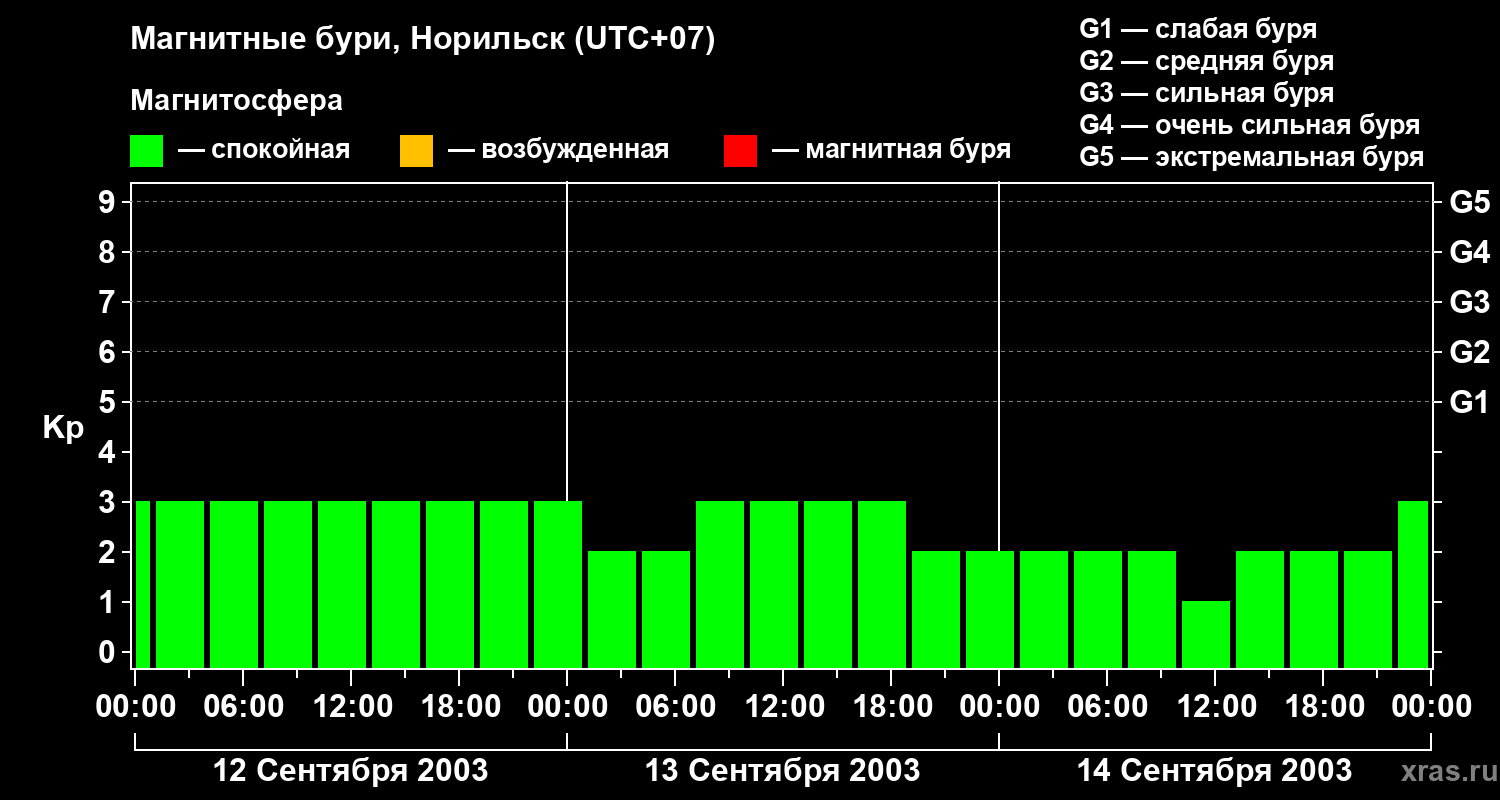Click the date label '13 Сентября 2003'
The height and width of the screenshot is (800, 1500).
click(783, 771)
